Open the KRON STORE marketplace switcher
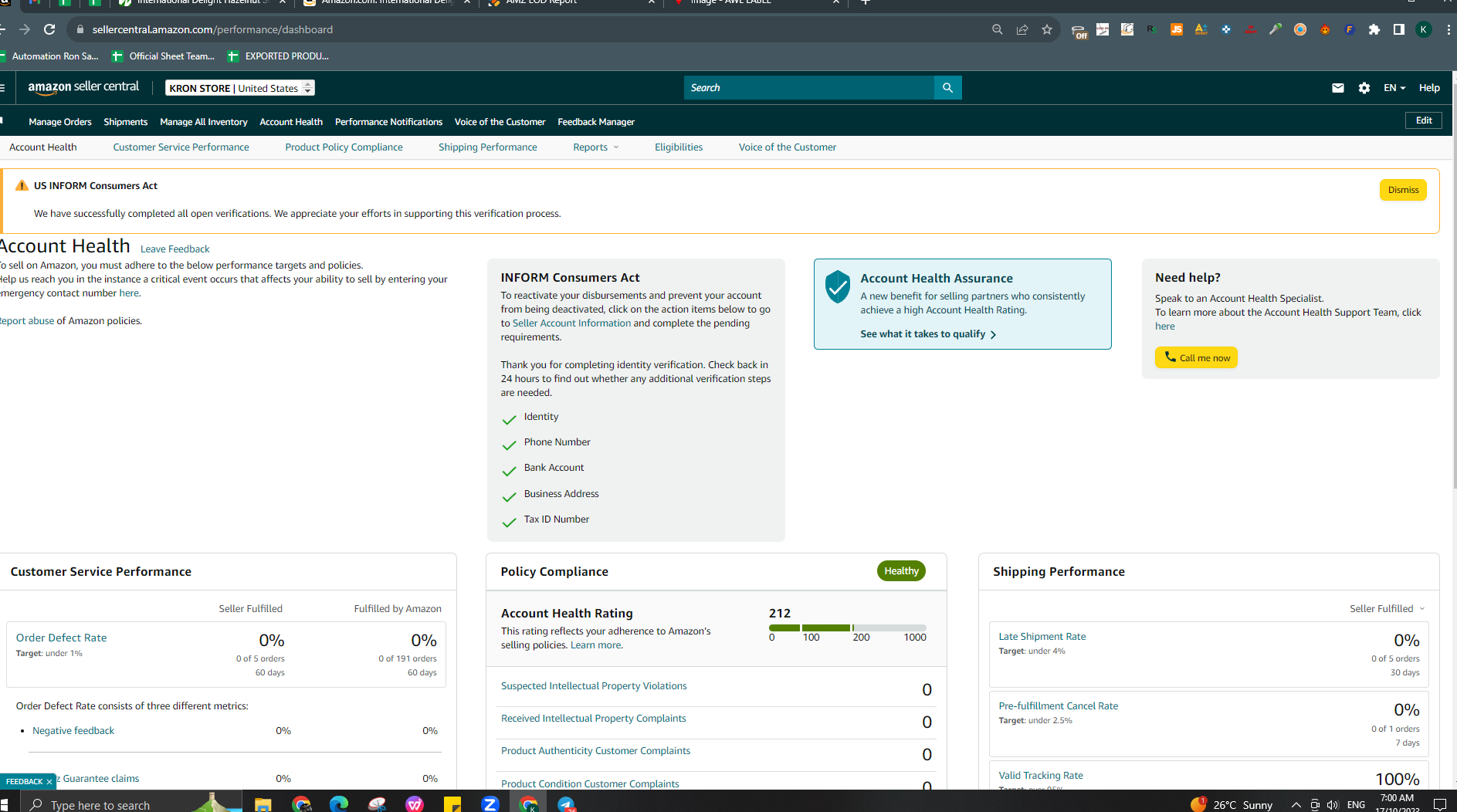1457x812 pixels. click(240, 88)
